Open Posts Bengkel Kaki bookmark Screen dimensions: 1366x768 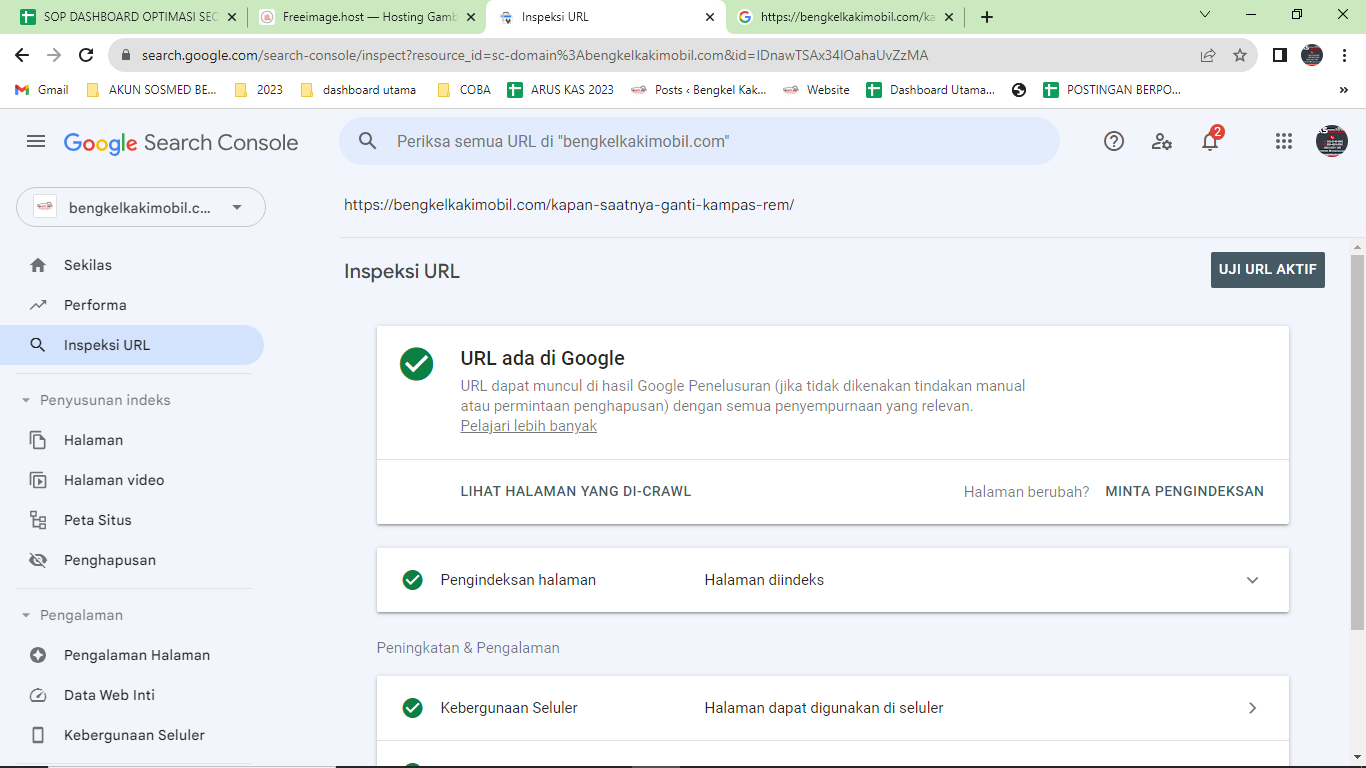tap(698, 90)
